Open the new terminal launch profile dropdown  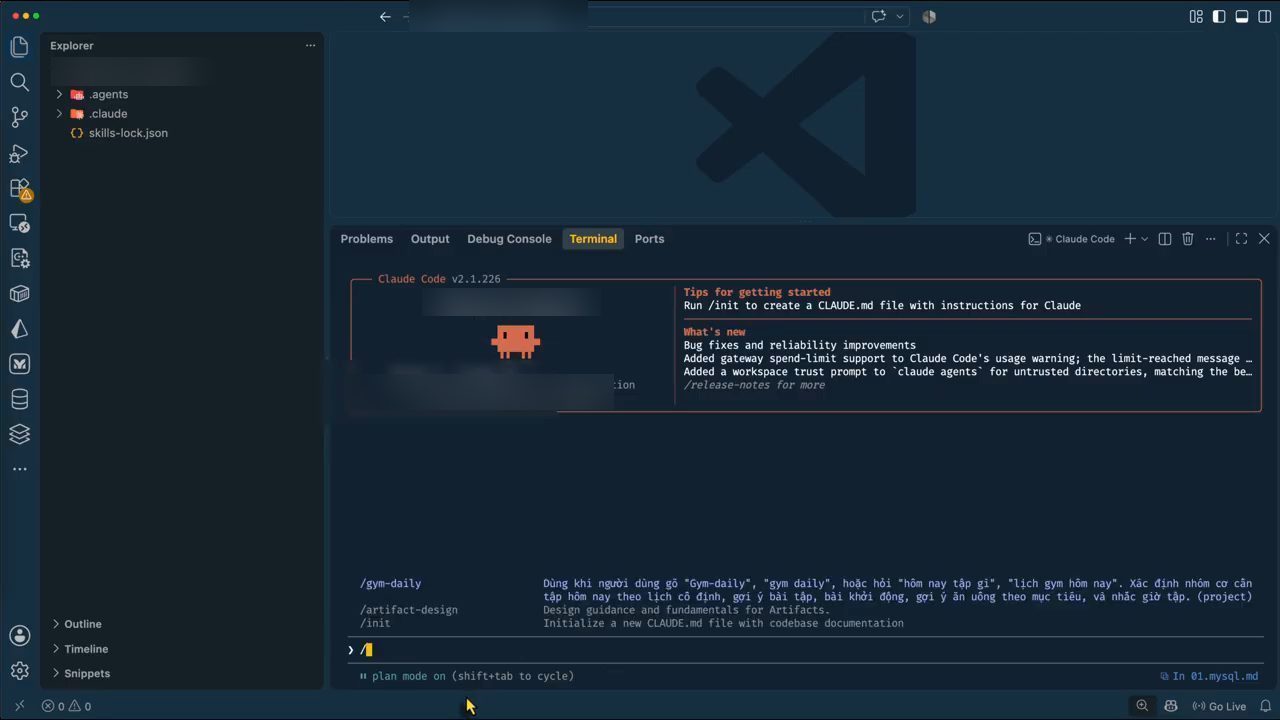point(1145,239)
